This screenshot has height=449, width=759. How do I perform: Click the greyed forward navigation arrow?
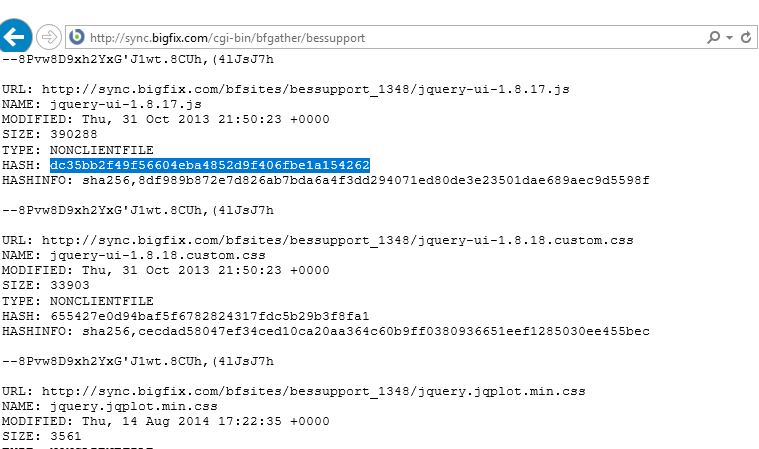pyautogui.click(x=49, y=37)
